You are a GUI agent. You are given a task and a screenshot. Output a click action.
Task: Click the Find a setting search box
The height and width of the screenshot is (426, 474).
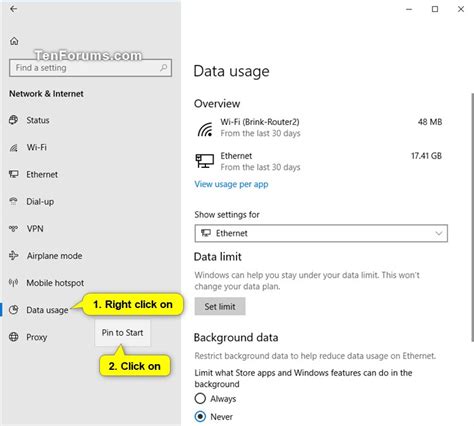point(90,68)
